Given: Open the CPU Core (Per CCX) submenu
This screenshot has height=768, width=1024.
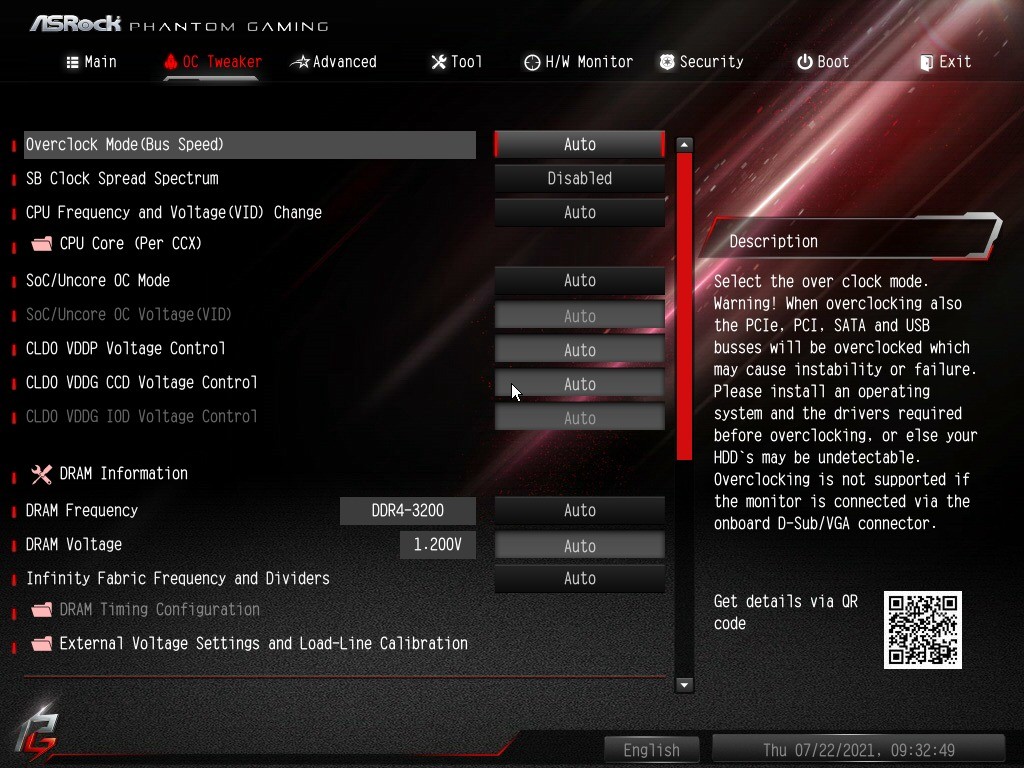Looking at the screenshot, I should [x=131, y=244].
